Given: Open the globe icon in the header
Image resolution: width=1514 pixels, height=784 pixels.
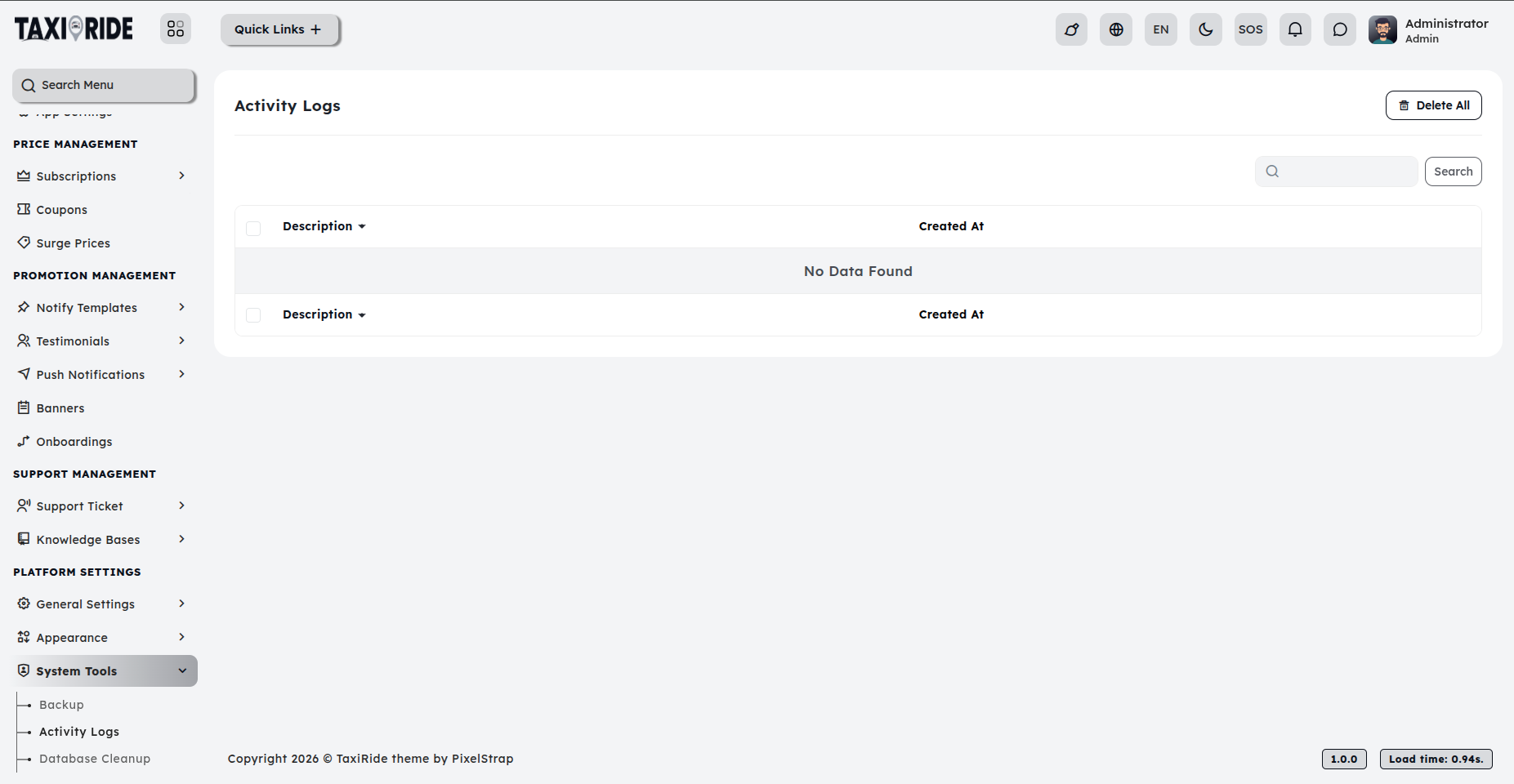Looking at the screenshot, I should pyautogui.click(x=1116, y=29).
